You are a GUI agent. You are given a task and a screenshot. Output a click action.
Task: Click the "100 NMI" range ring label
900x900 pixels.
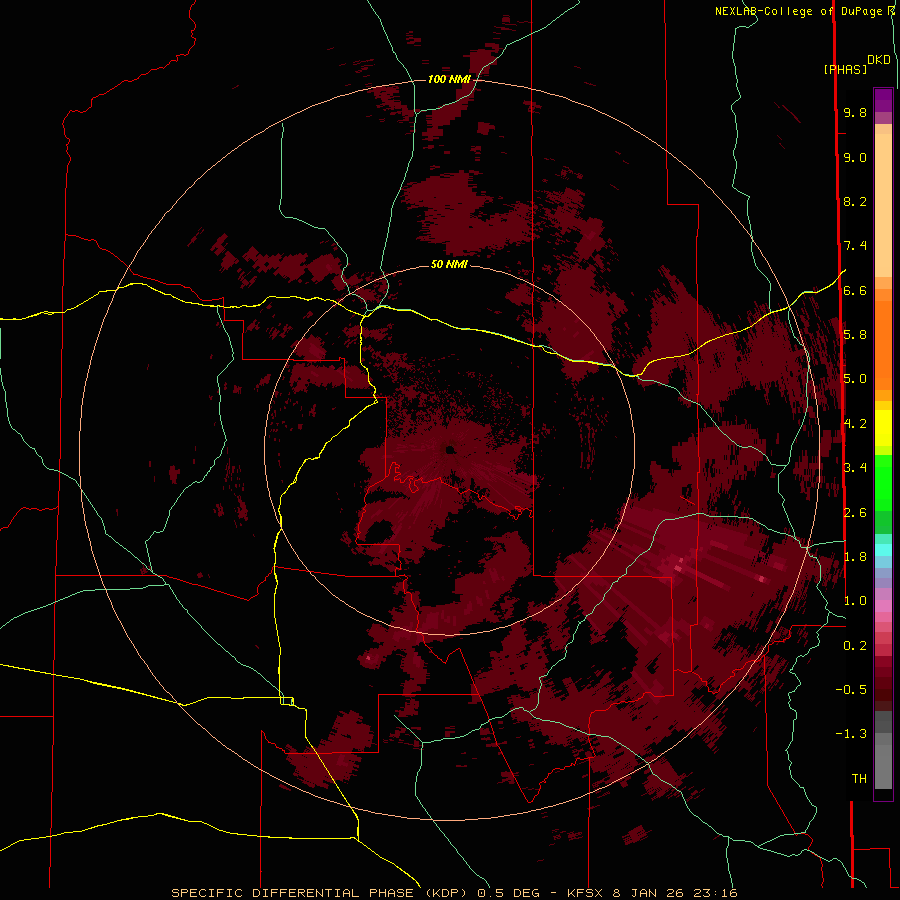[449, 79]
